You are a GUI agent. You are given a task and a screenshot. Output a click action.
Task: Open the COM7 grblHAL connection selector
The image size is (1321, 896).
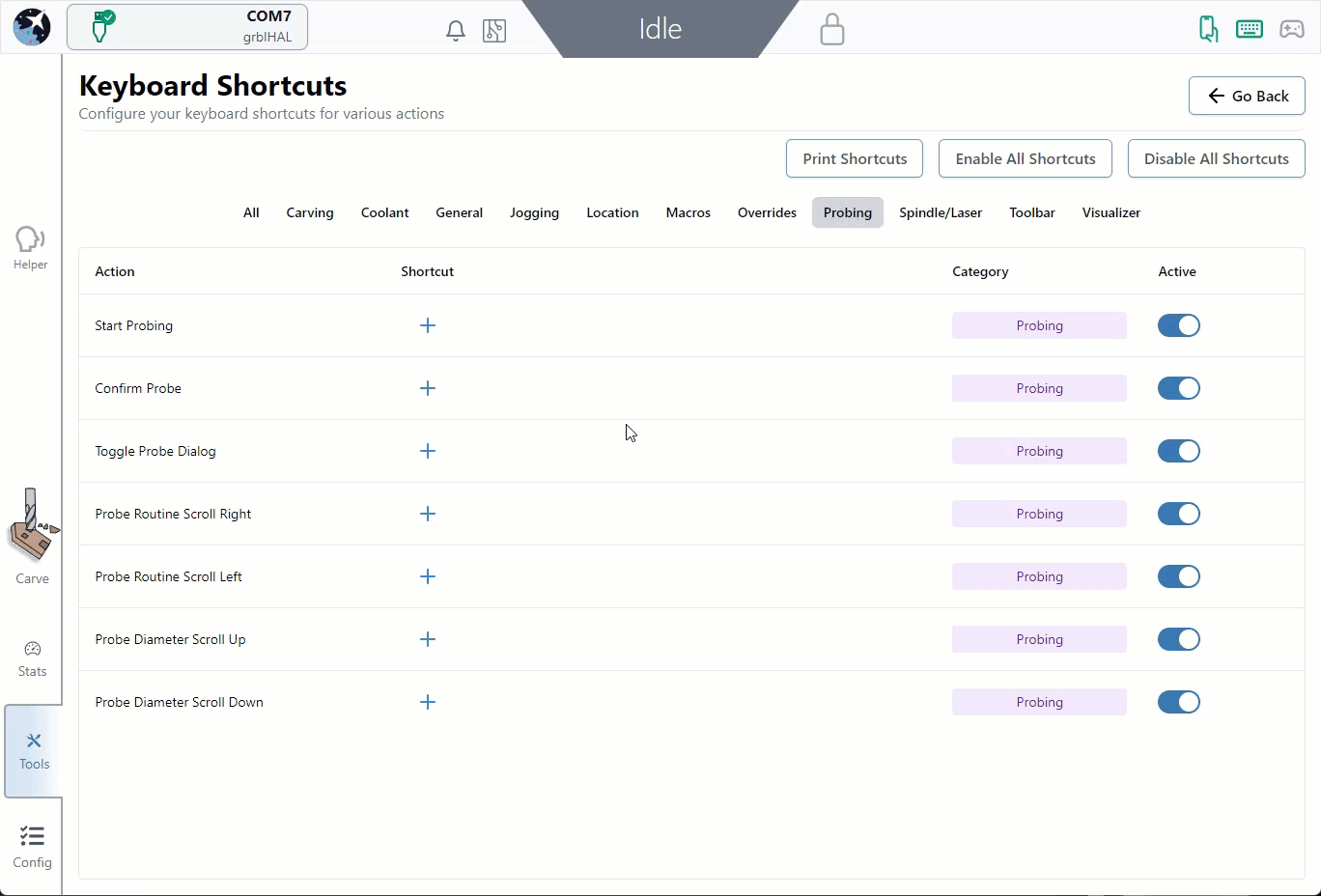[187, 27]
